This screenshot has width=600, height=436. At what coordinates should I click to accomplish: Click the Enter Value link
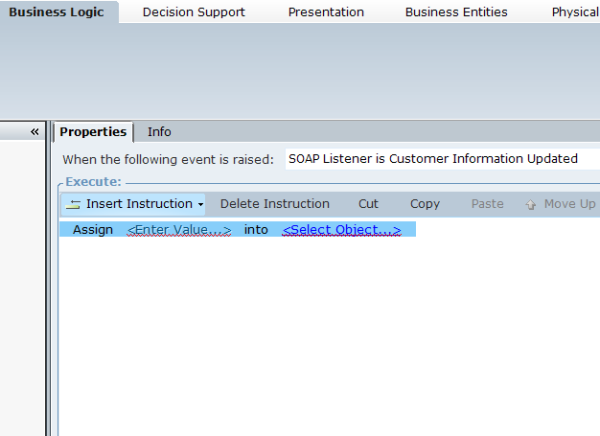179,230
